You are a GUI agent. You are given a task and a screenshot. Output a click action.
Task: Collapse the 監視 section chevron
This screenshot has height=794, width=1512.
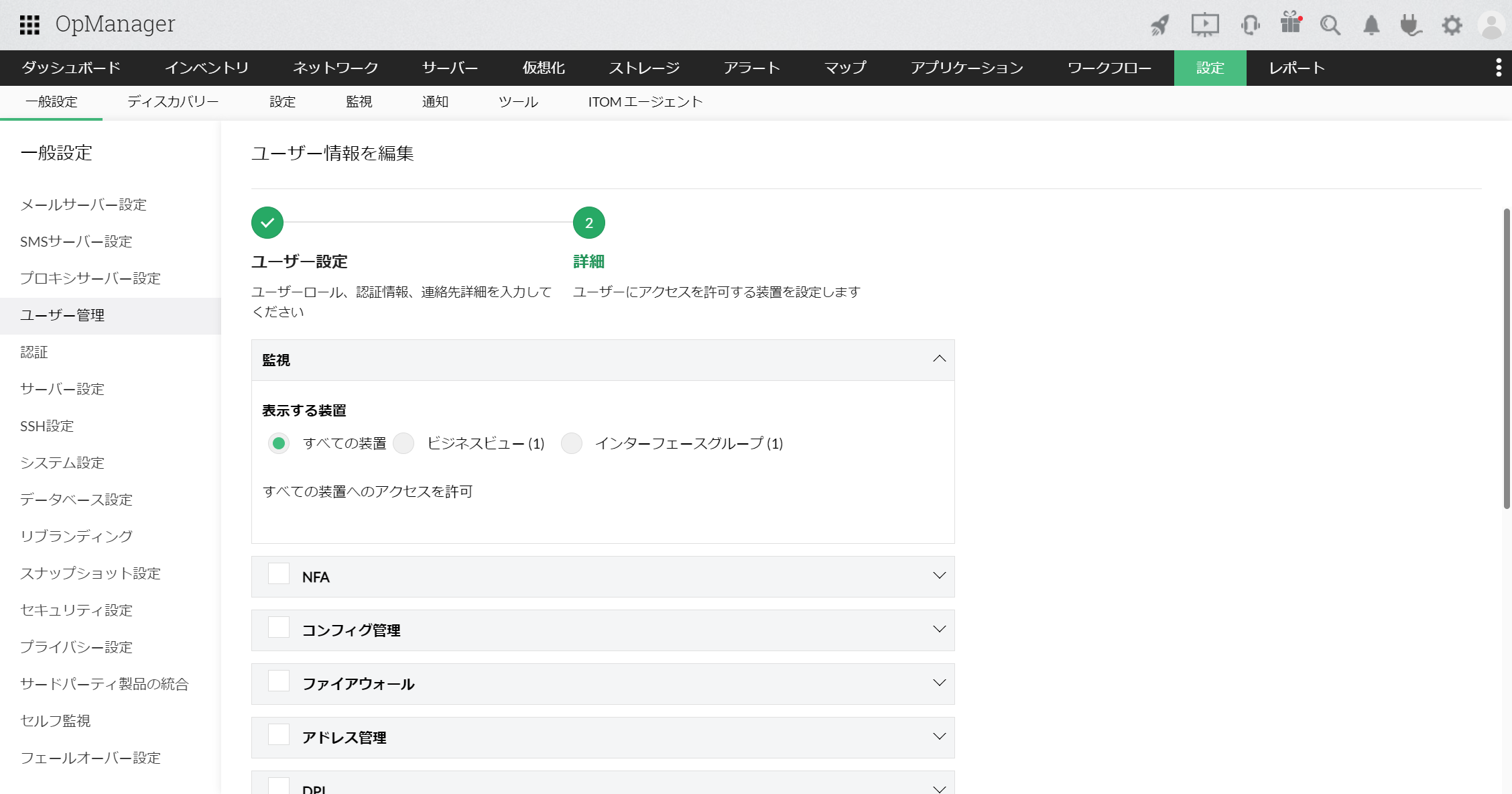pos(939,359)
